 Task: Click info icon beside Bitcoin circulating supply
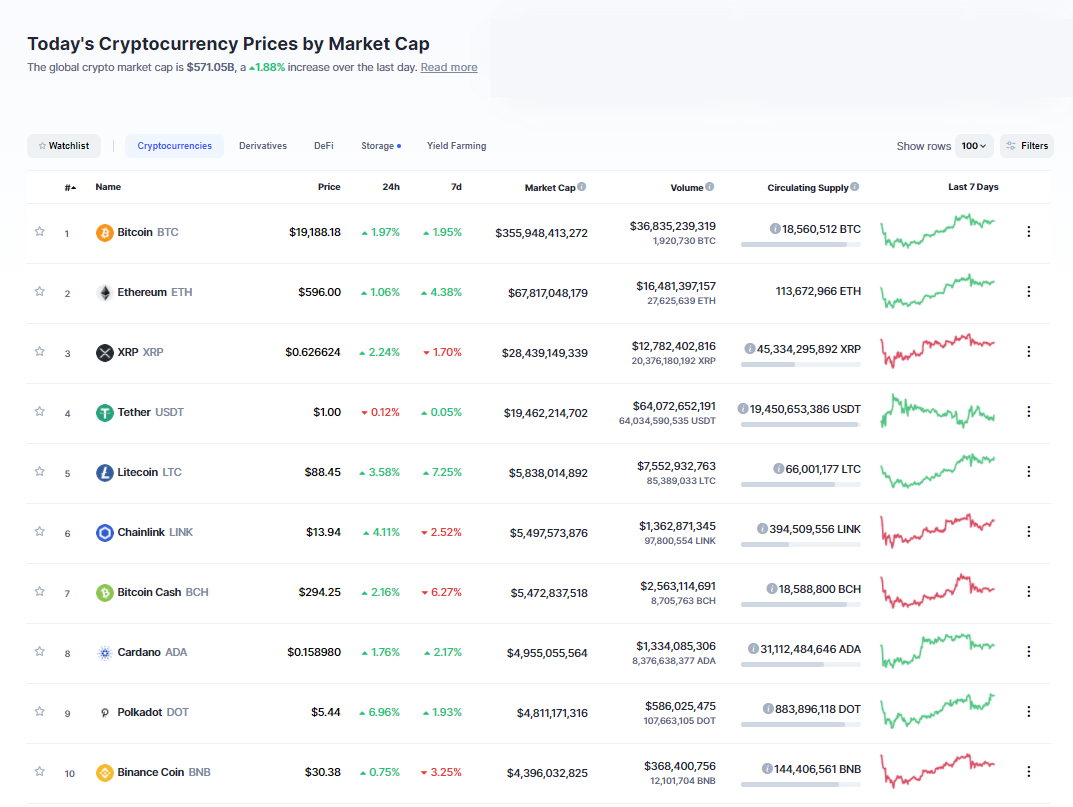coord(775,229)
